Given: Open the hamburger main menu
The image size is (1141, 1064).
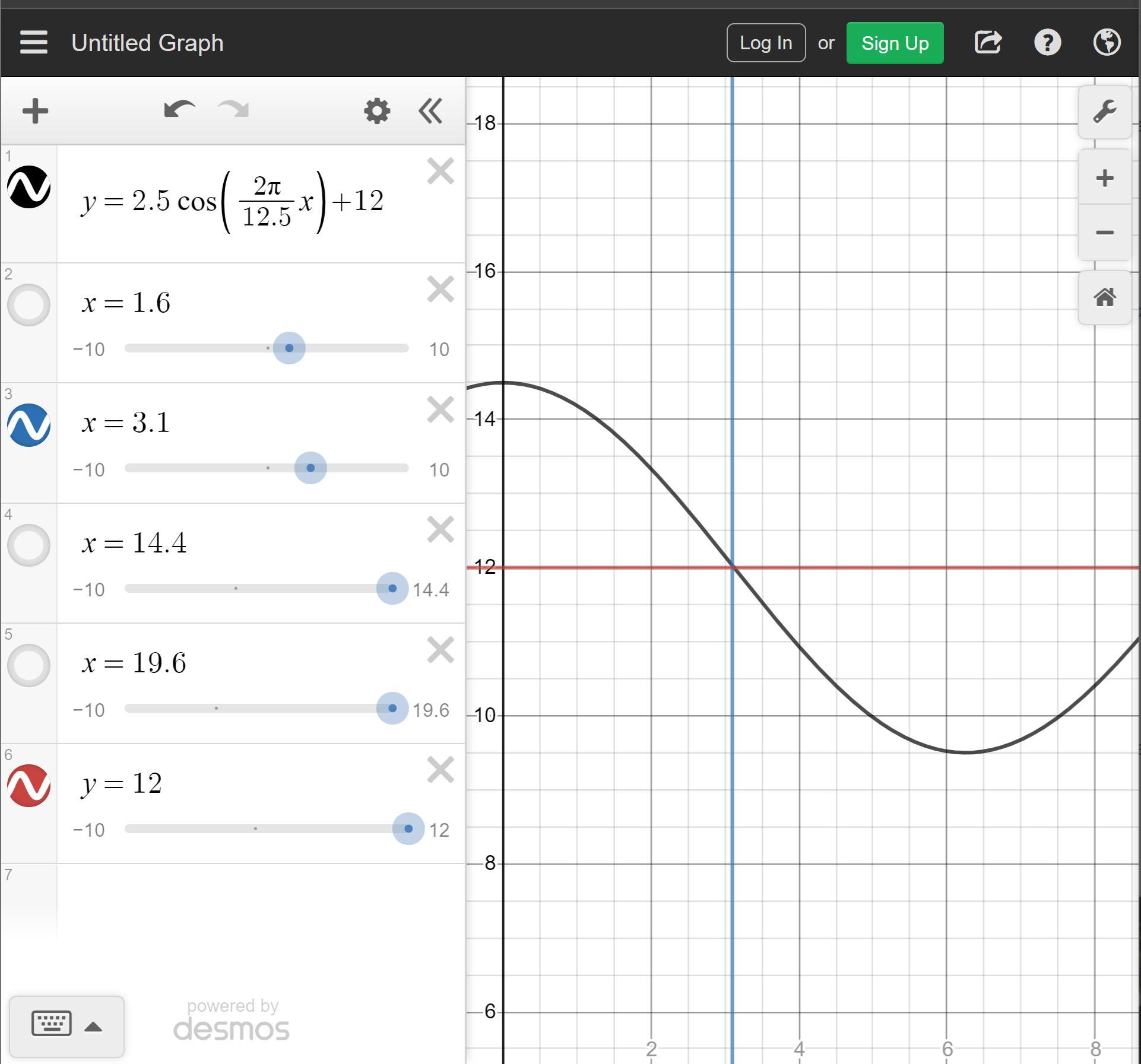Looking at the screenshot, I should pos(33,43).
